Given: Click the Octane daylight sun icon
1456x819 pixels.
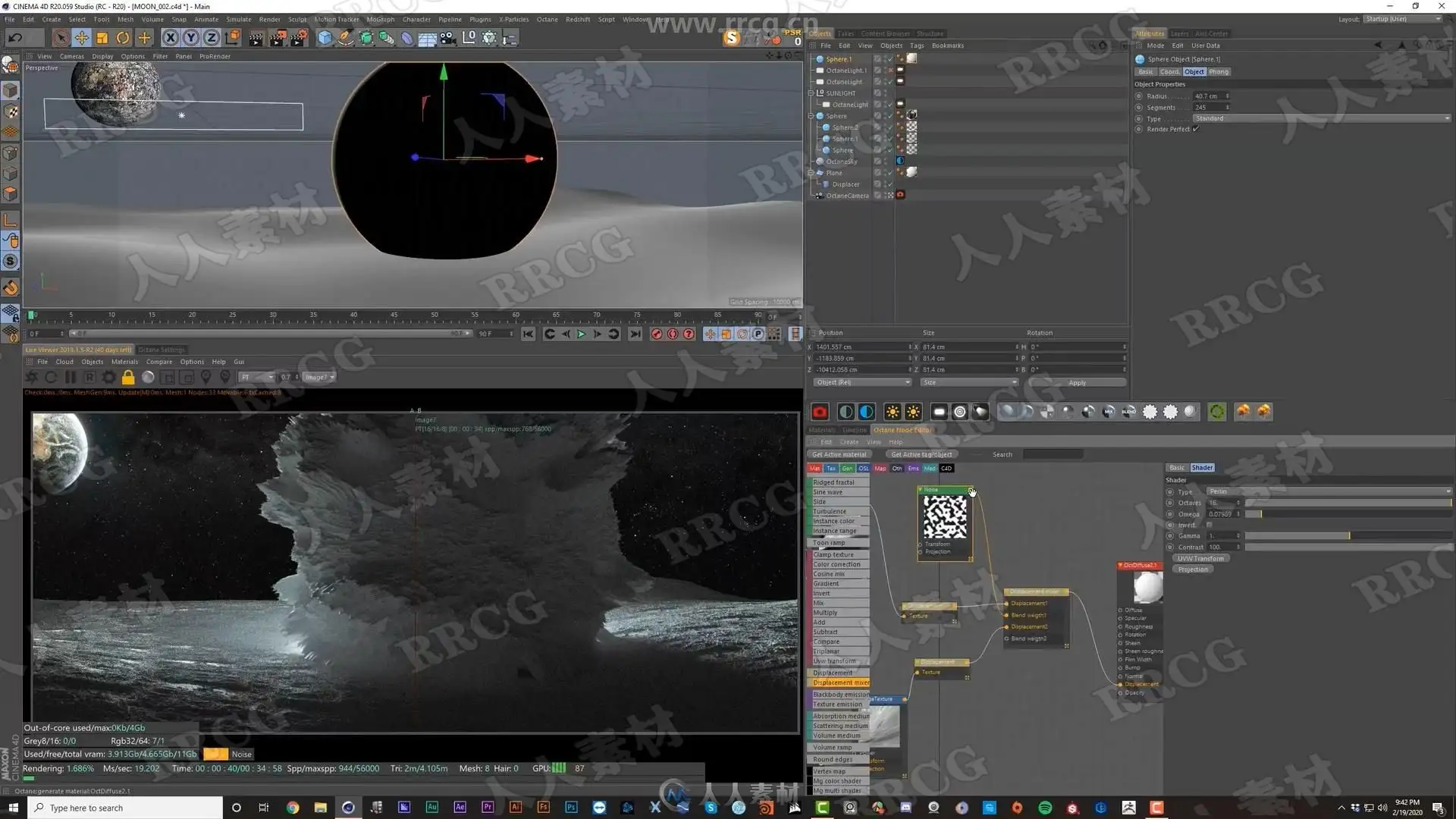Looking at the screenshot, I should [x=893, y=412].
